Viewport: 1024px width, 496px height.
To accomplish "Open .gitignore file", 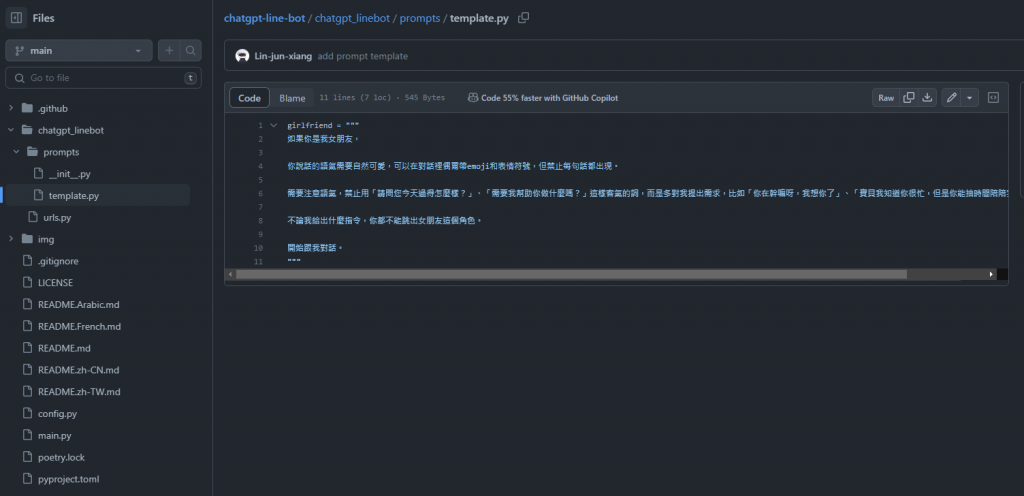I will coord(58,261).
